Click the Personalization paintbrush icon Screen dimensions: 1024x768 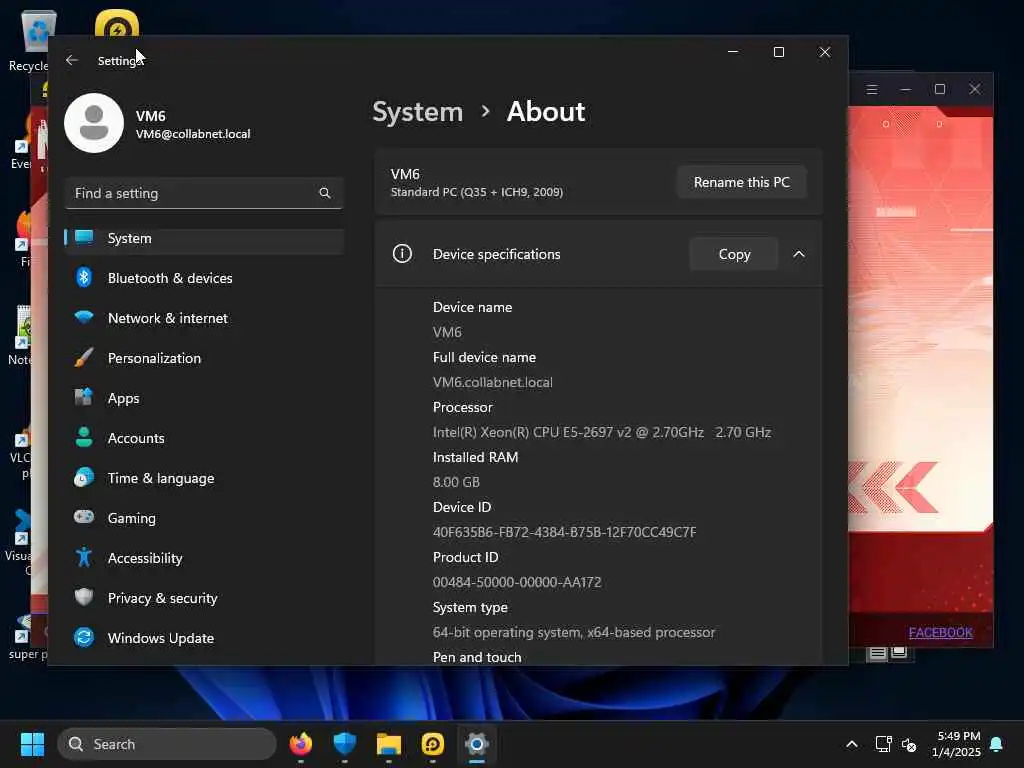pyautogui.click(x=84, y=357)
